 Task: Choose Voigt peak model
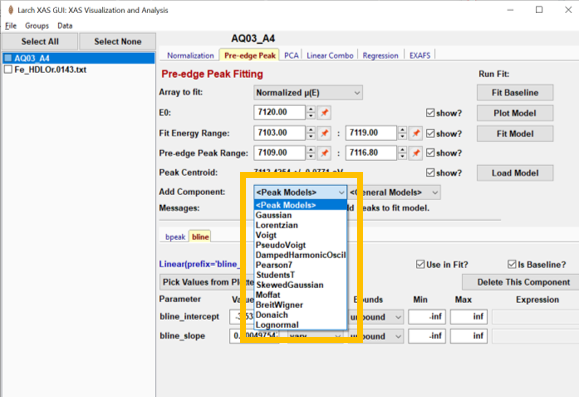point(300,235)
